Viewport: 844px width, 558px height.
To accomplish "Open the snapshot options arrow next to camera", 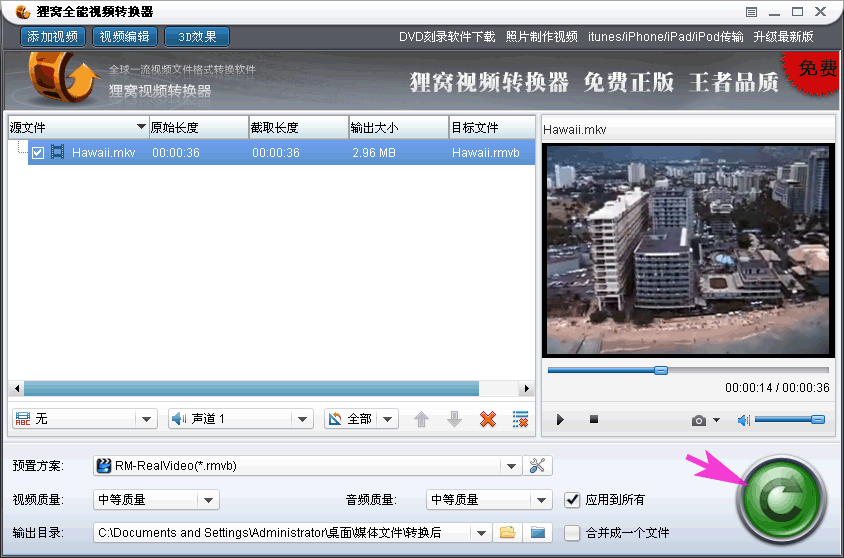I will click(x=716, y=420).
